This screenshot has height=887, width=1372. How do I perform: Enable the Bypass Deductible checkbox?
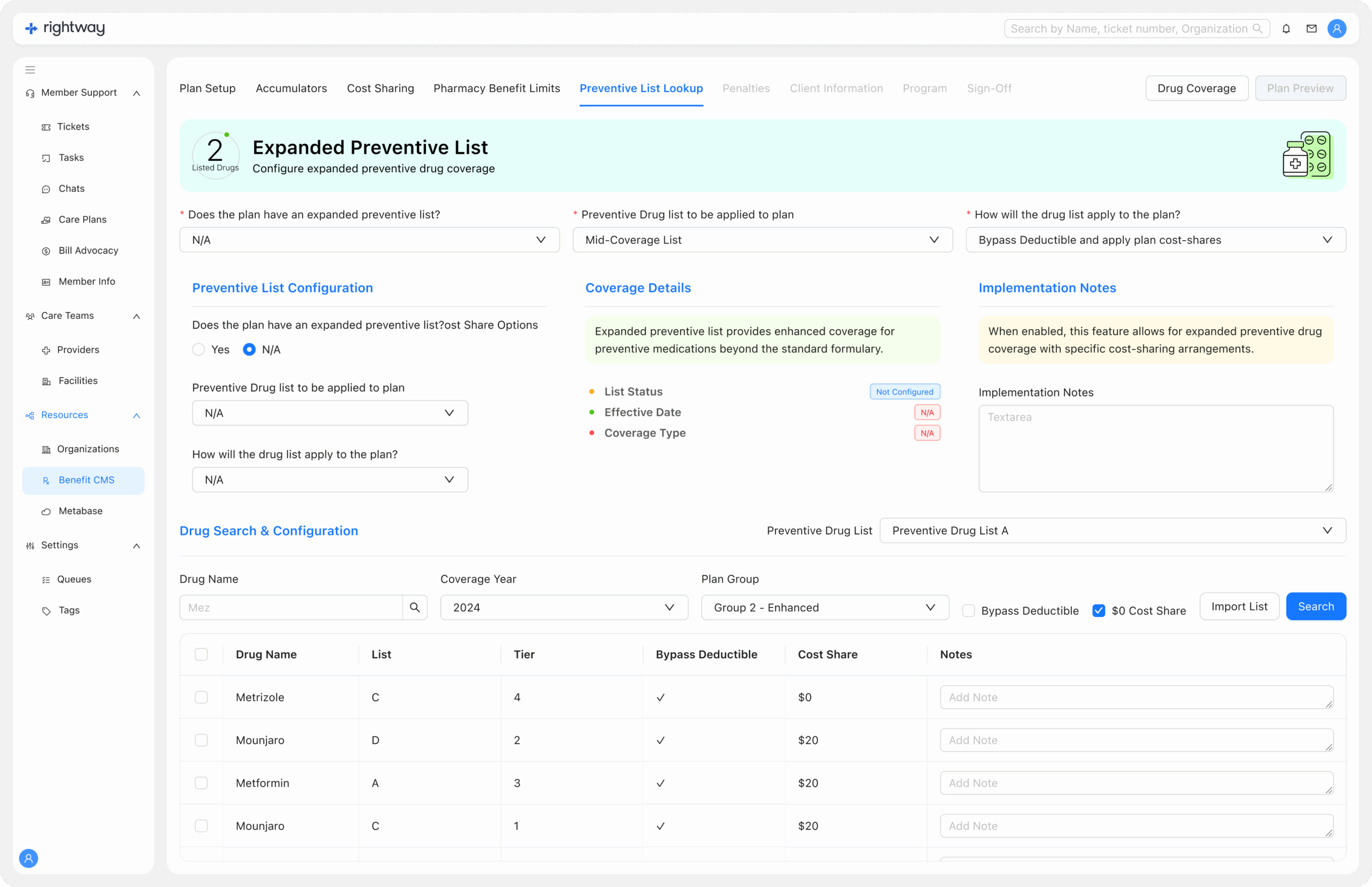968,610
